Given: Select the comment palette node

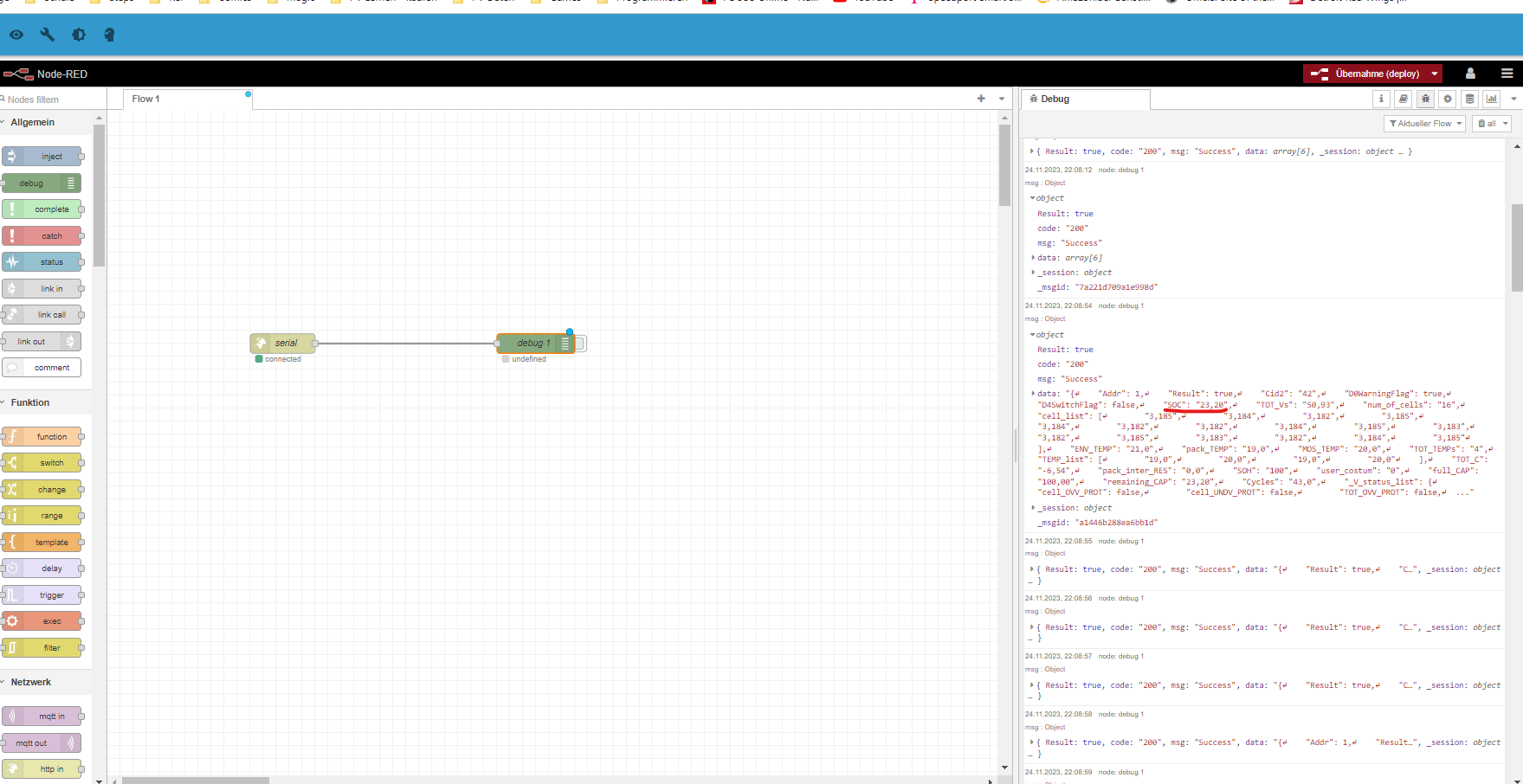Looking at the screenshot, I should (x=42, y=368).
